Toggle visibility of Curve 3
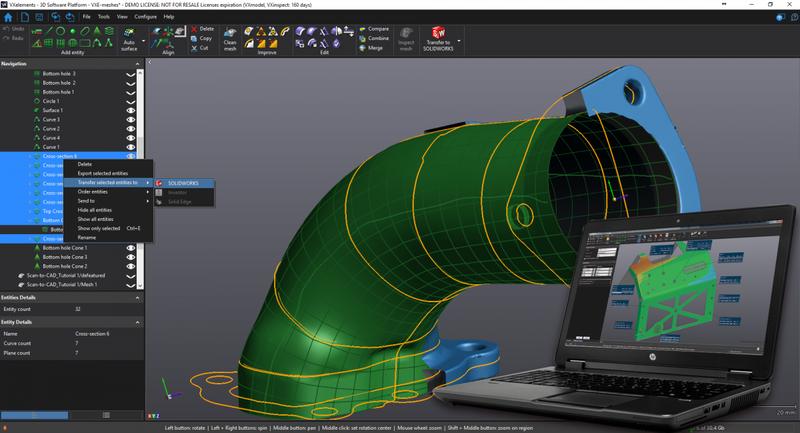This screenshot has width=800, height=433. 130,119
